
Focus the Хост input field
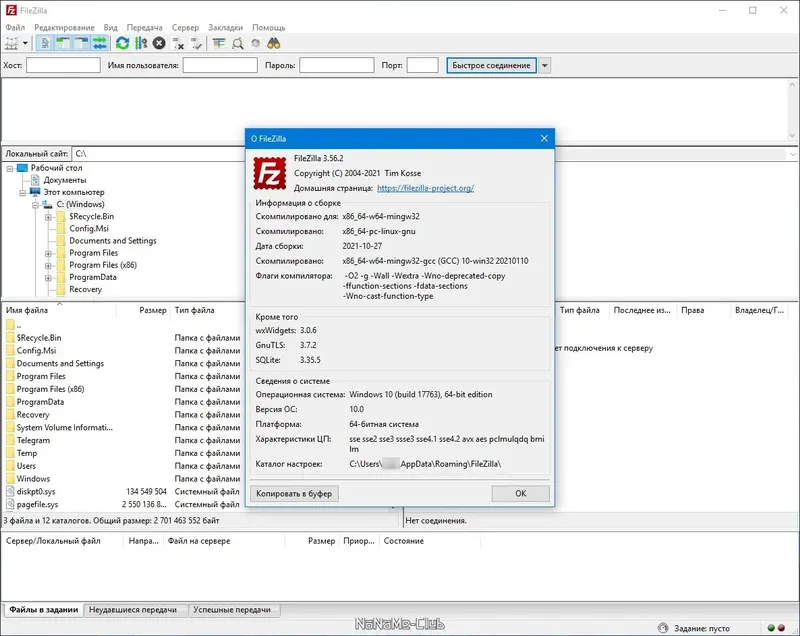click(x=63, y=65)
